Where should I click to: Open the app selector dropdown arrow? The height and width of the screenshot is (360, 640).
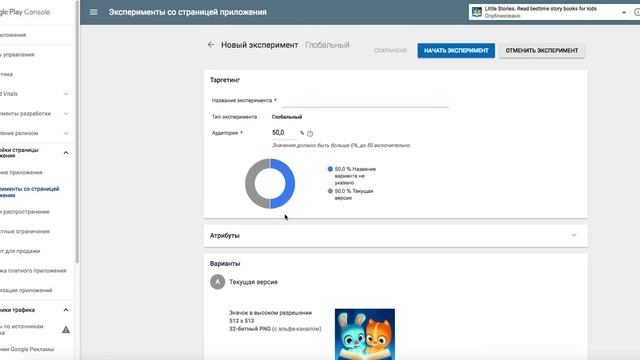624,13
